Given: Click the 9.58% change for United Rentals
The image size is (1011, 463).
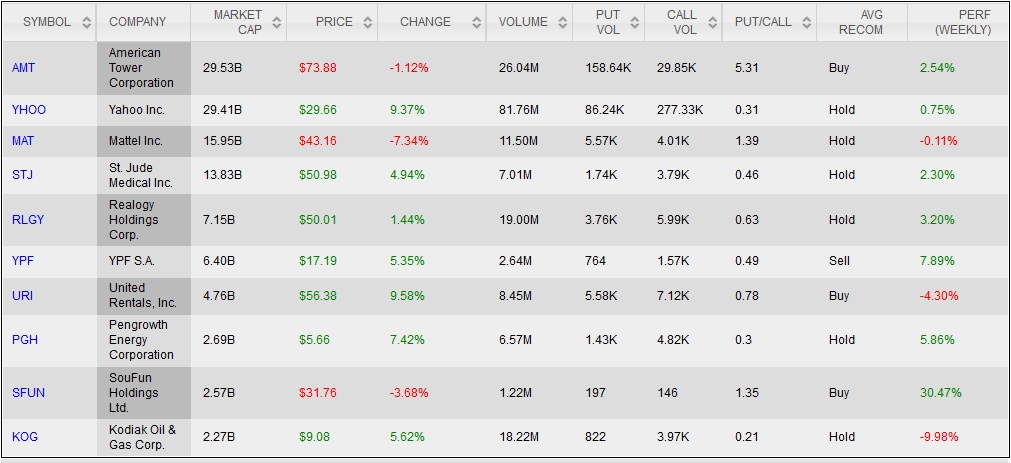Looking at the screenshot, I should [407, 296].
